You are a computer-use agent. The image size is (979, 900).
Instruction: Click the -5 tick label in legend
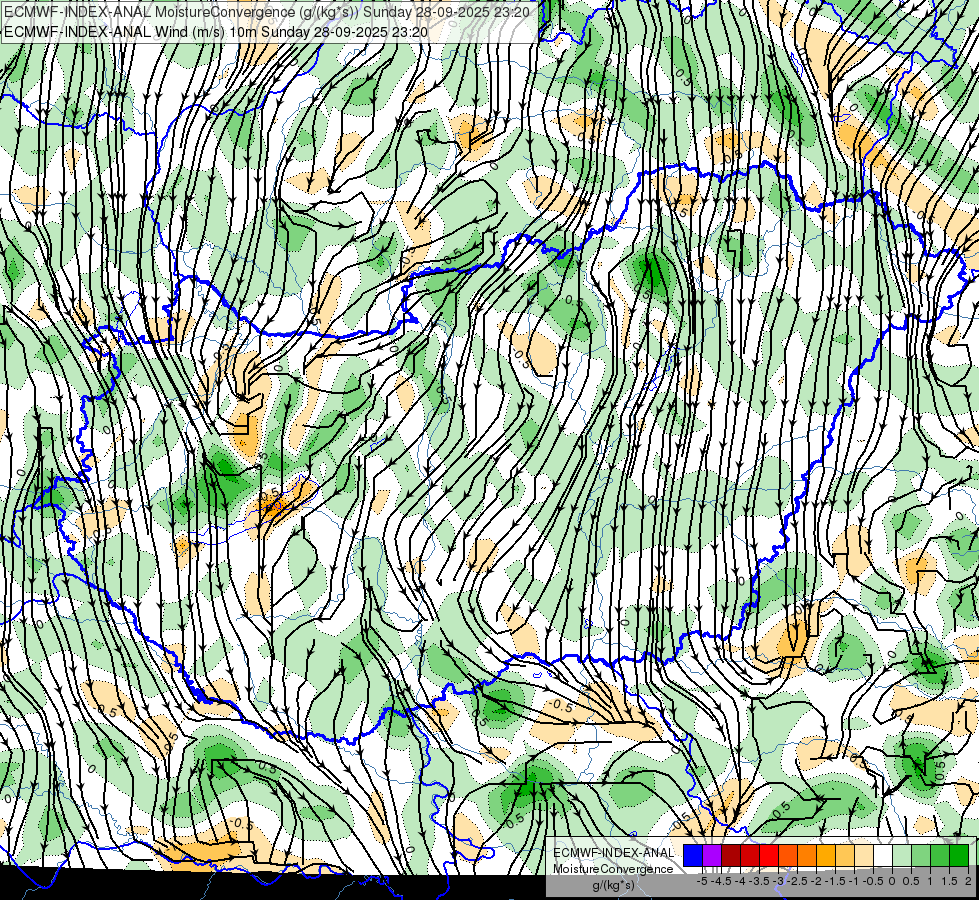[702, 881]
